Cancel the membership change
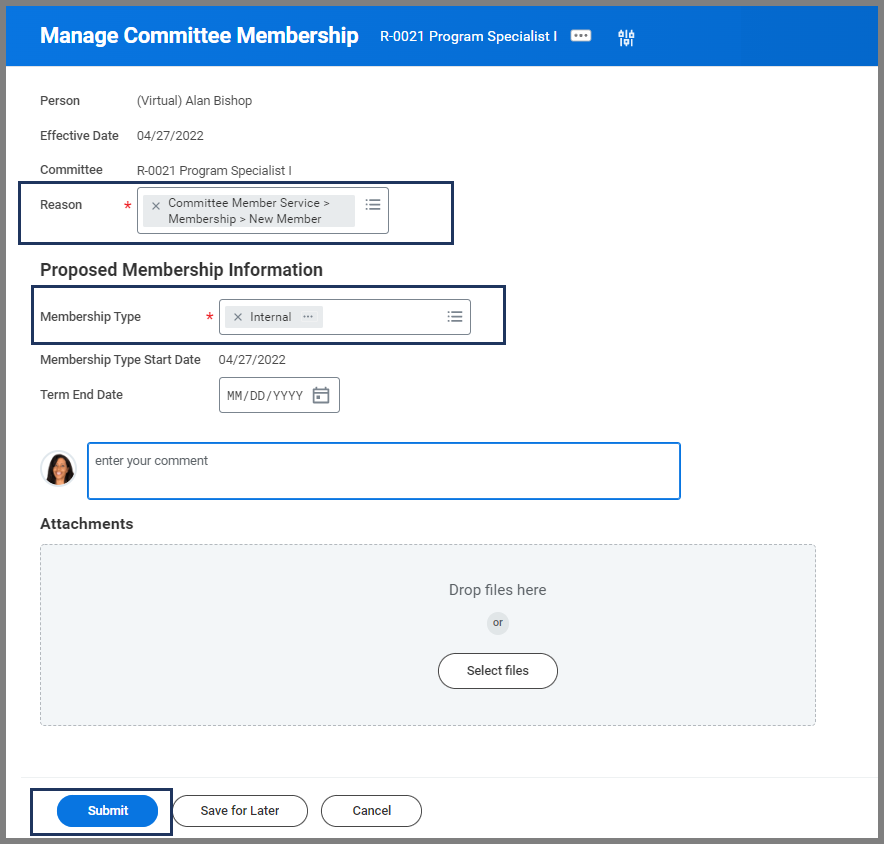The width and height of the screenshot is (884, 844). pyautogui.click(x=372, y=811)
